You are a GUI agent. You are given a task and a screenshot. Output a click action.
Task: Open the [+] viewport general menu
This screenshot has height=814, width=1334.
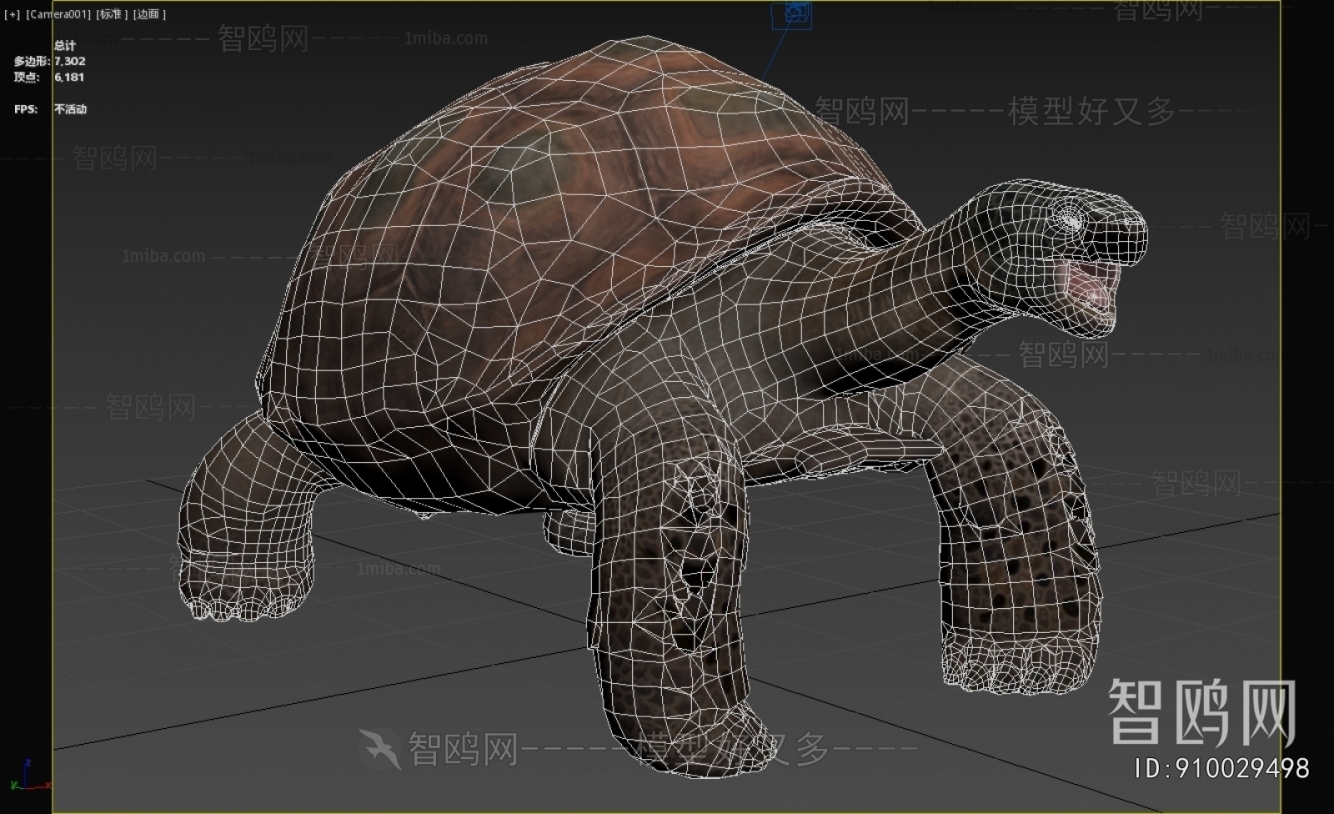(13, 14)
